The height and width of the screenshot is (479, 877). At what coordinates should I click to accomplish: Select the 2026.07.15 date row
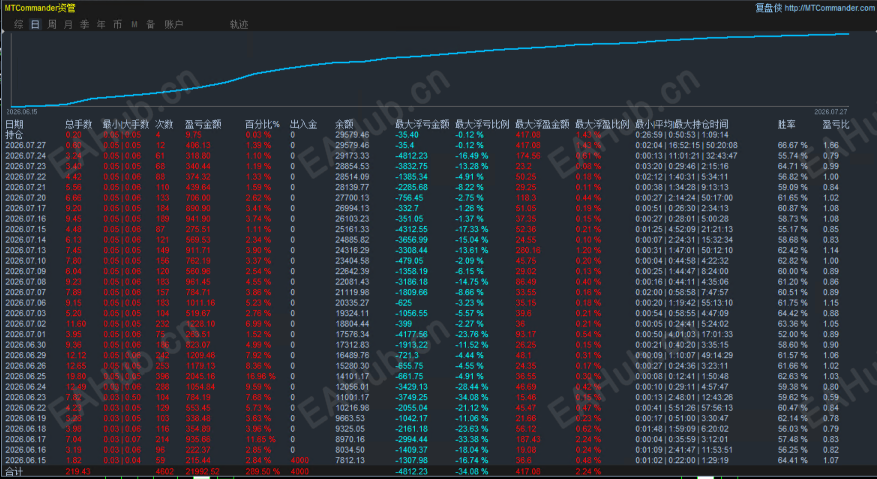click(x=26, y=229)
